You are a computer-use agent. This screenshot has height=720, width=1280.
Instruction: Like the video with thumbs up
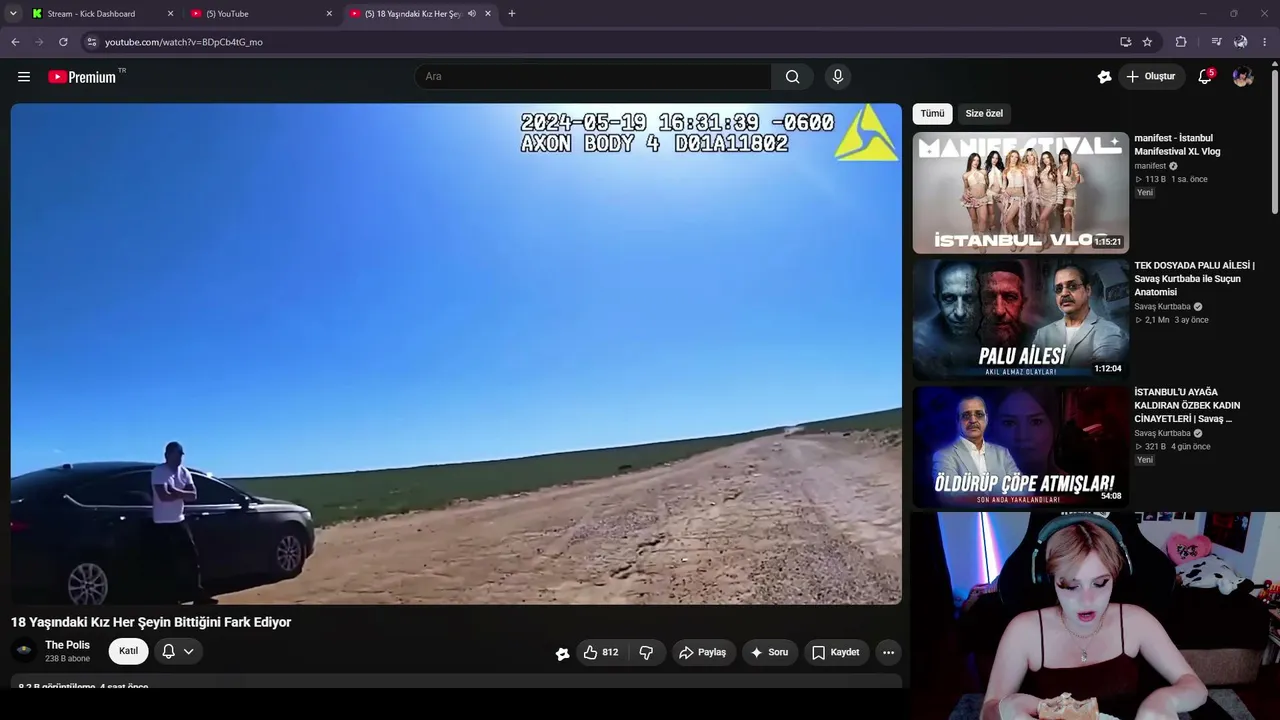pyautogui.click(x=601, y=652)
